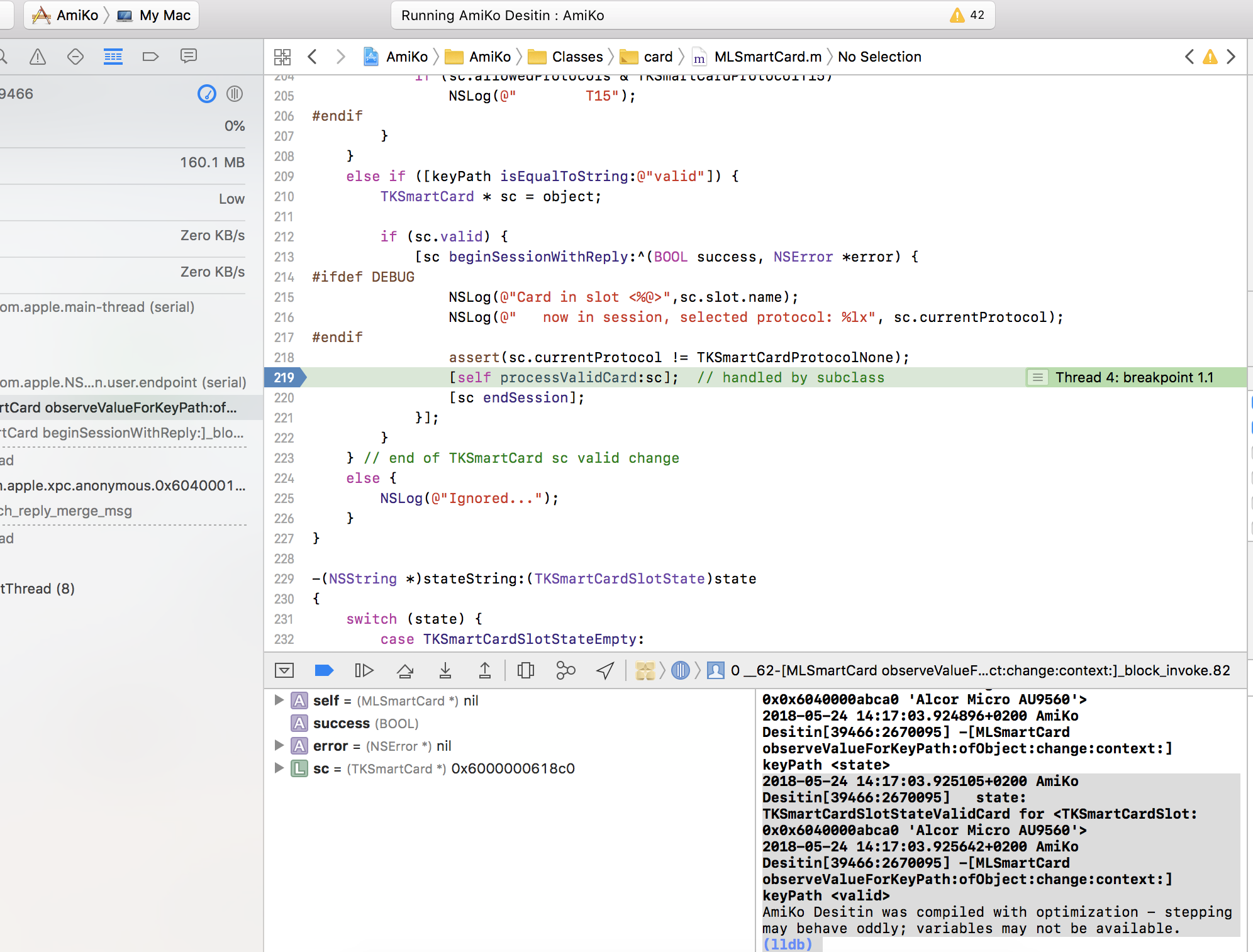Hide the debug area
Image resolution: width=1253 pixels, height=952 pixels.
(x=284, y=670)
